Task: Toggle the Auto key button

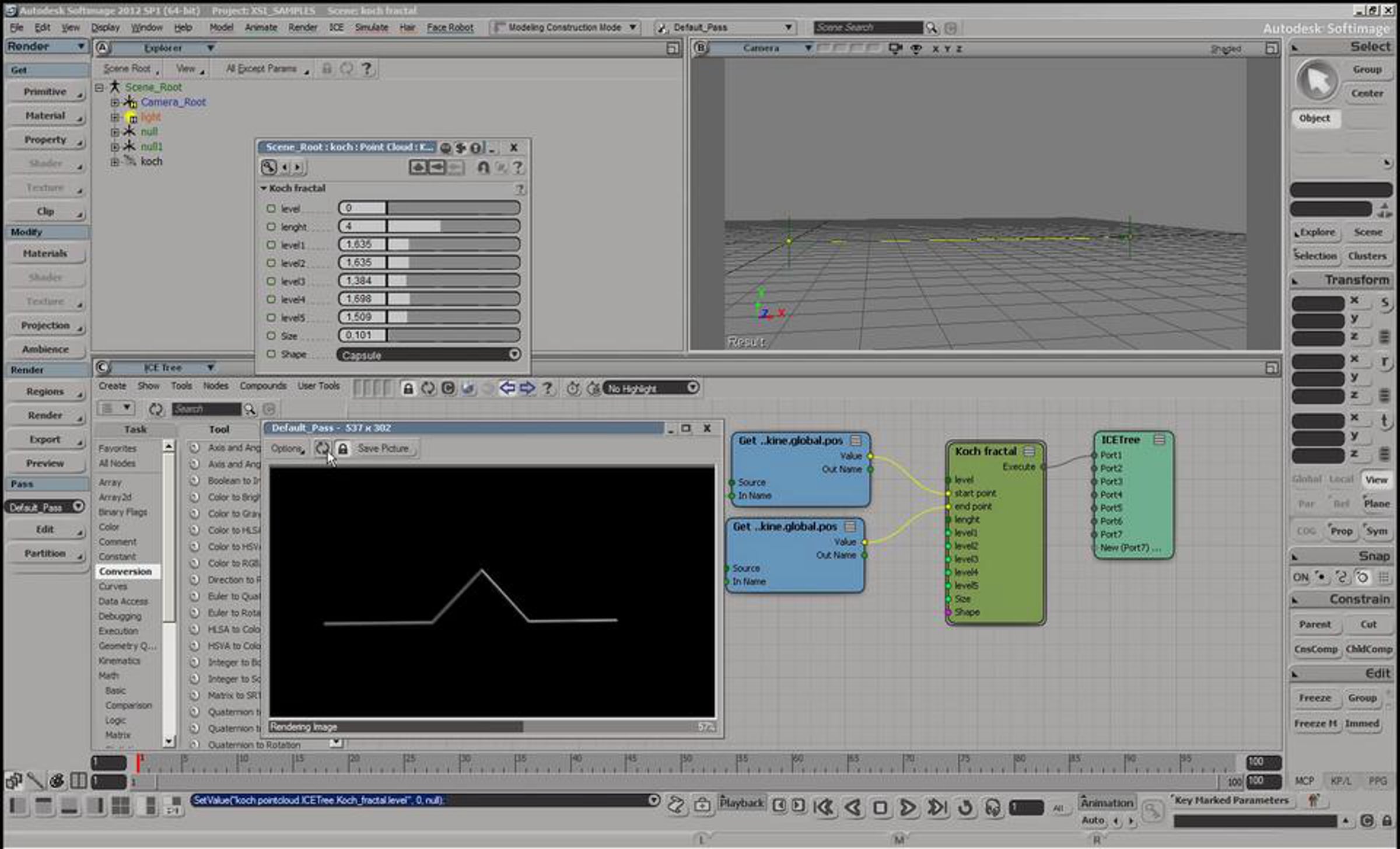Action: (1093, 820)
